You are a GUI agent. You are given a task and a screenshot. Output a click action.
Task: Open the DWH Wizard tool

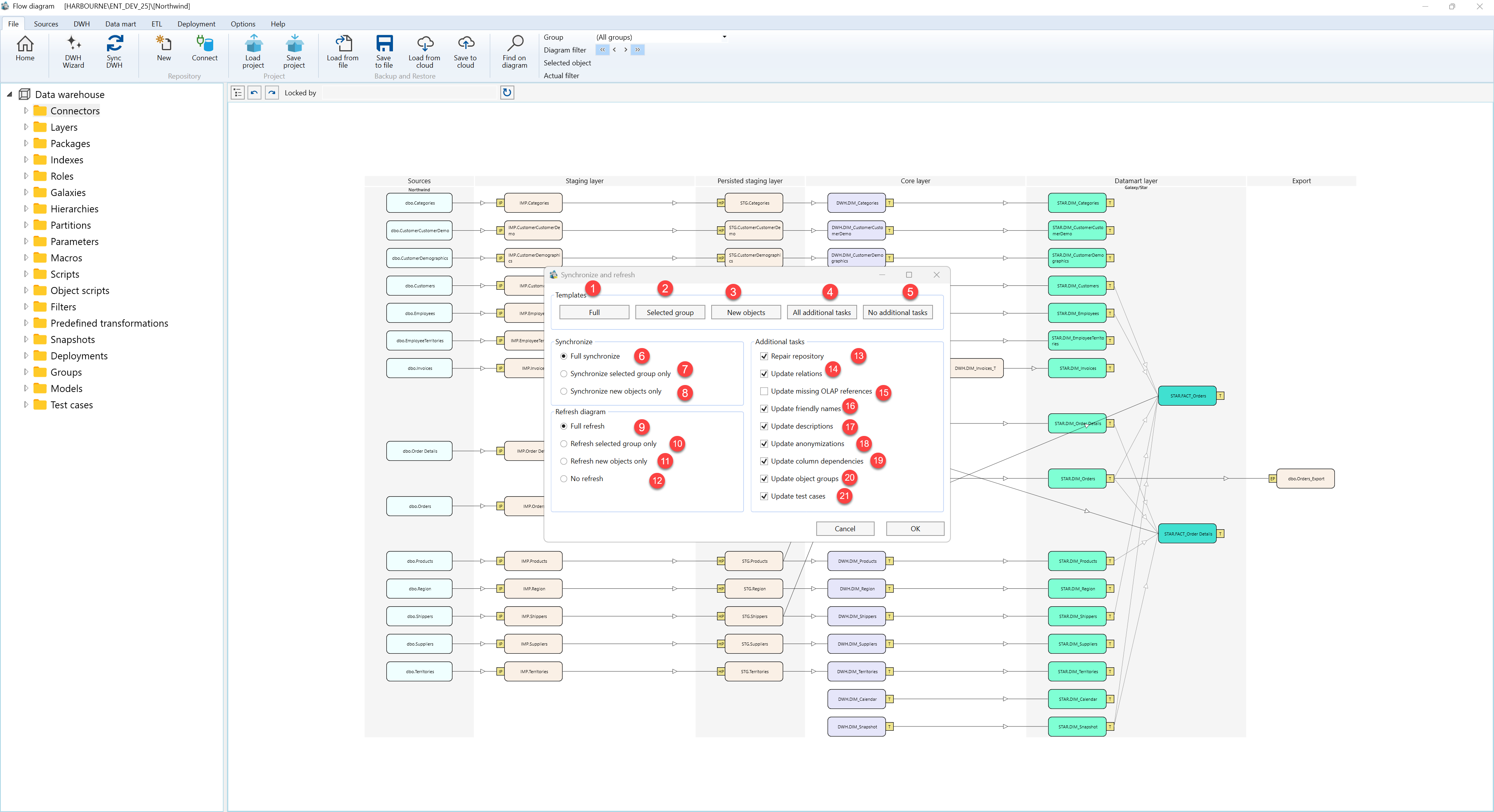click(x=73, y=51)
